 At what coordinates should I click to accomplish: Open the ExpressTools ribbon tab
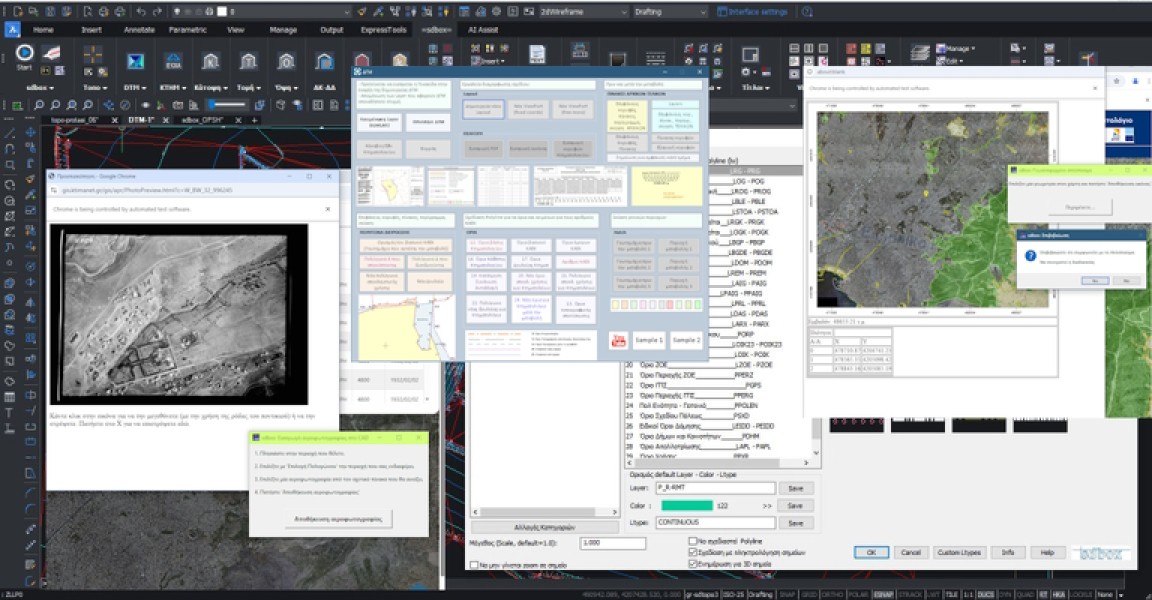385,30
